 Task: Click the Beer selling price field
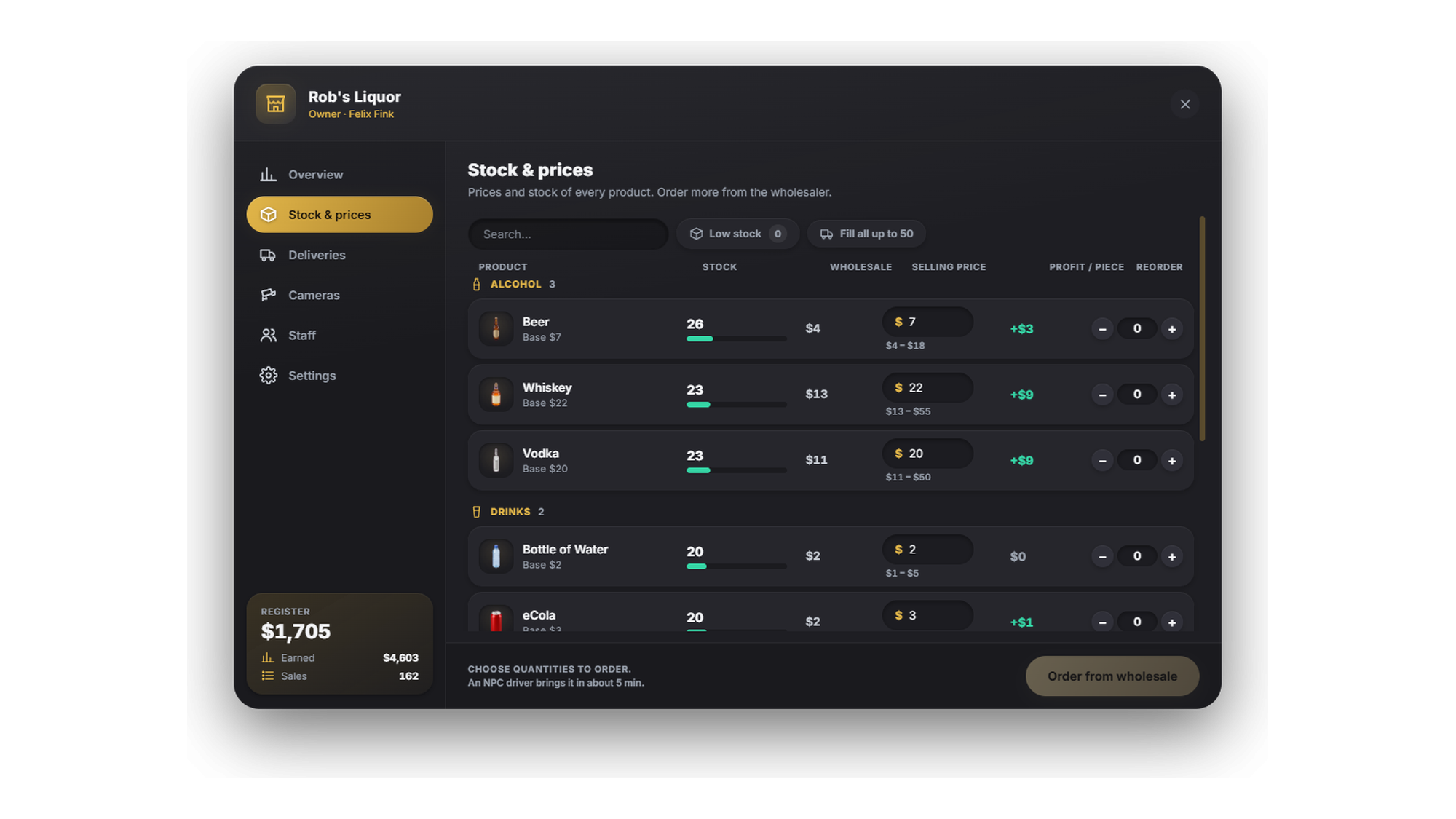(927, 322)
